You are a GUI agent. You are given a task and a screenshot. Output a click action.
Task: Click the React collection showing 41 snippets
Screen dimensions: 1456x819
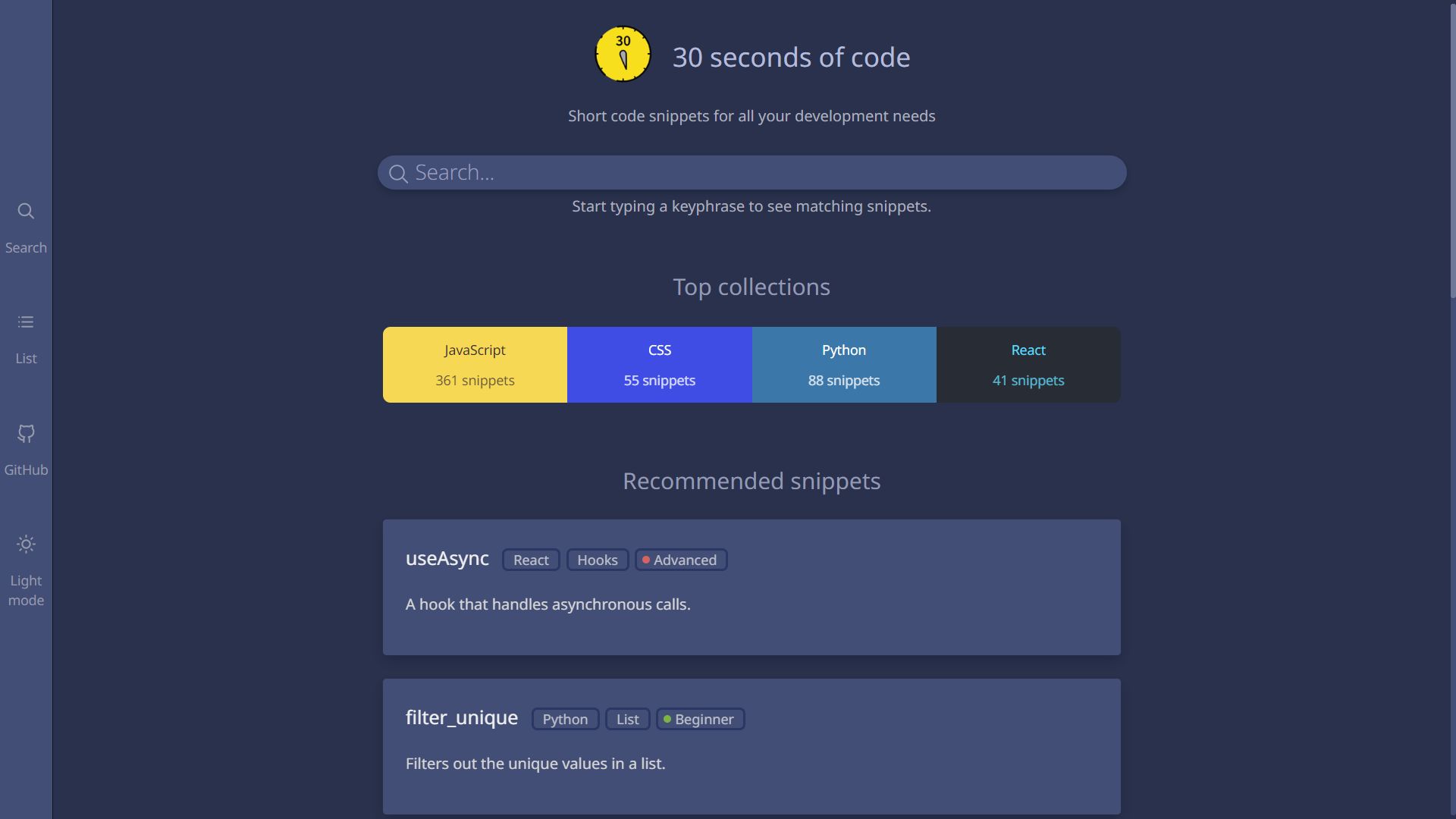[x=1028, y=365]
